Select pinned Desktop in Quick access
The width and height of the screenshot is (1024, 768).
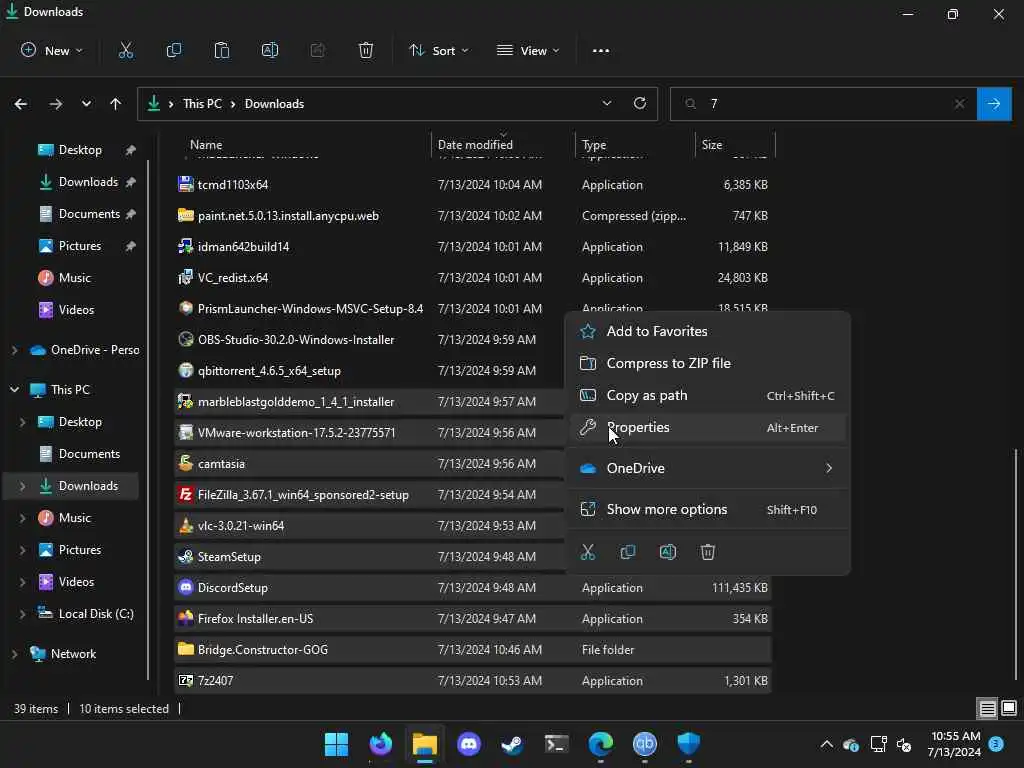(x=80, y=150)
